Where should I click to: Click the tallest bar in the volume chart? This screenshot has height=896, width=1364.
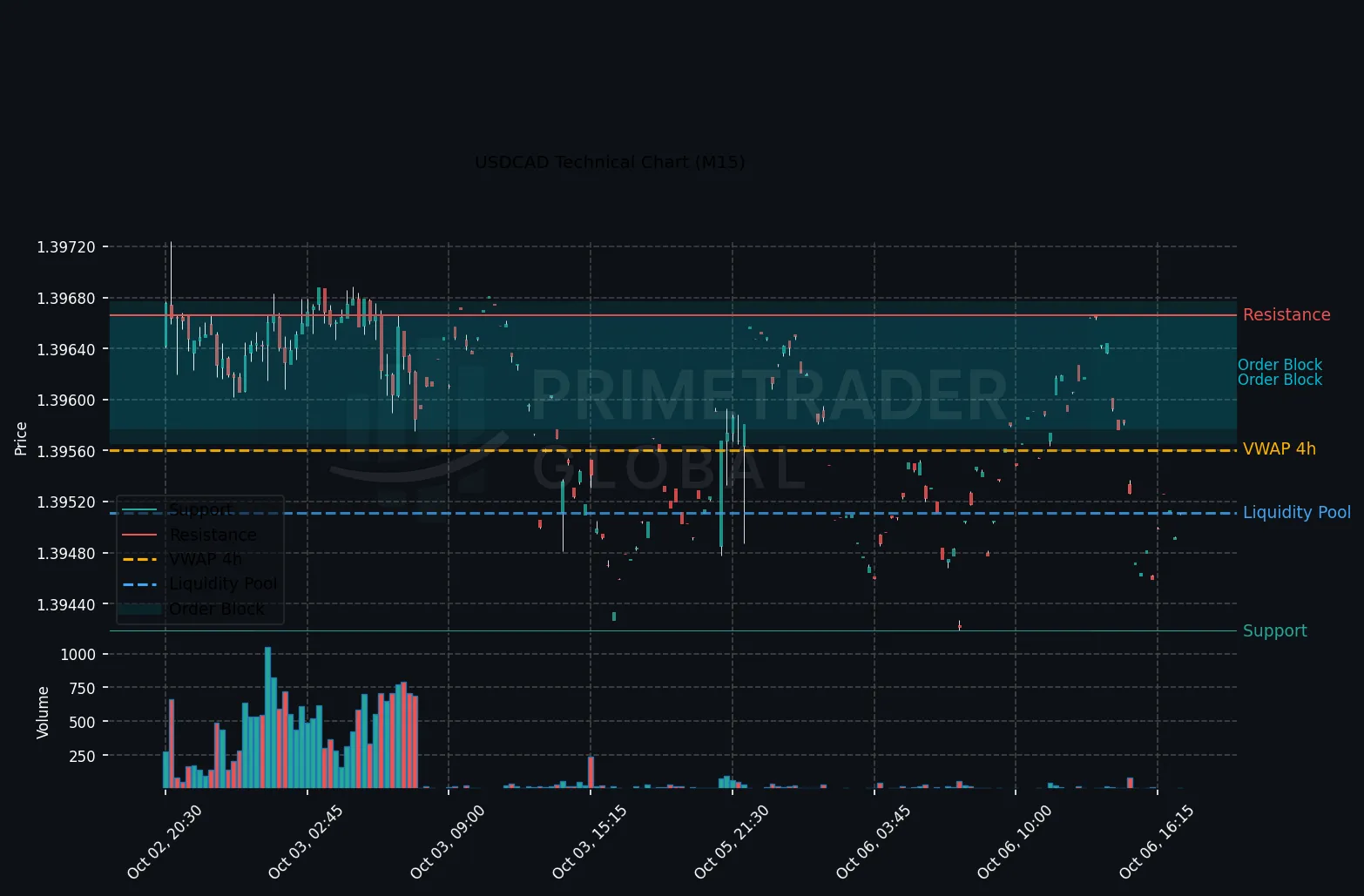tap(267, 717)
